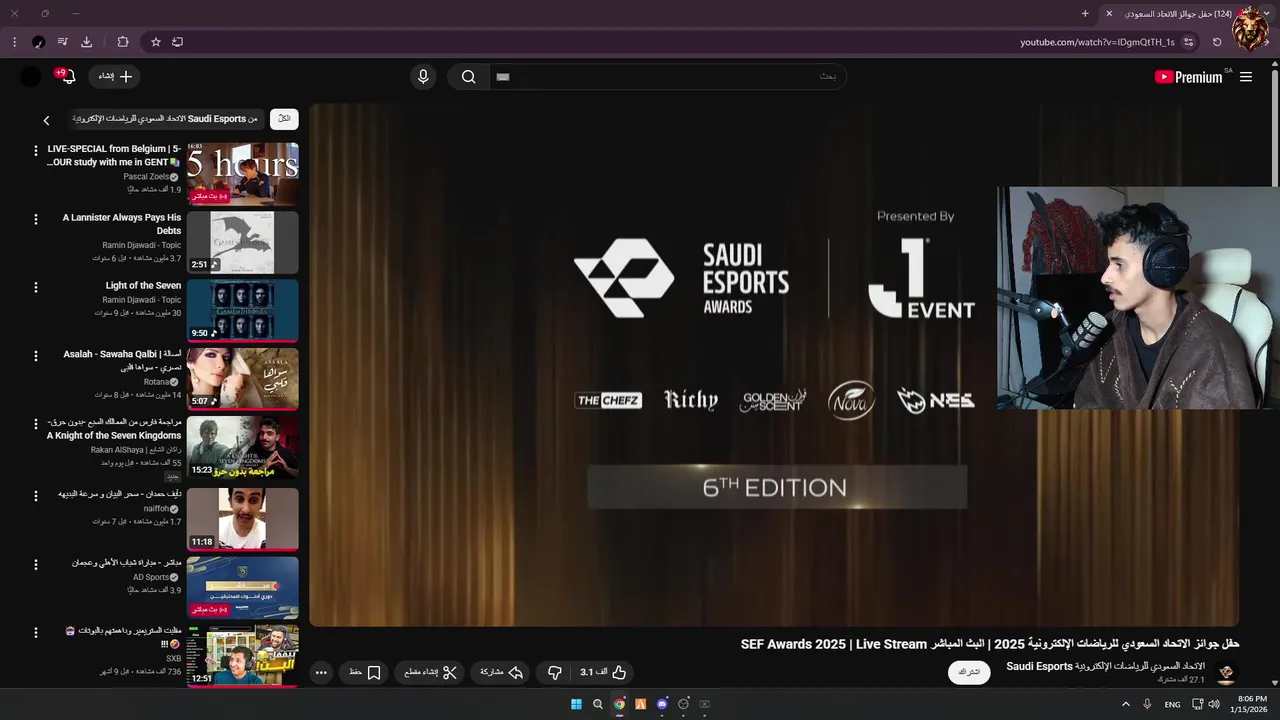This screenshot has height=720, width=1280.
Task: Bookmark this page with the star
Action: click(x=156, y=42)
